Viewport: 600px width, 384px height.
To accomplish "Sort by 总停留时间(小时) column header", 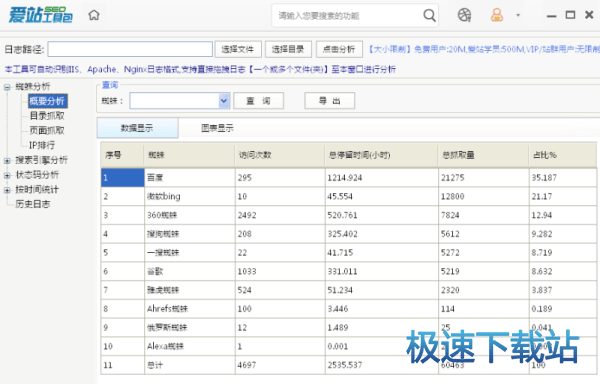I will [x=382, y=155].
